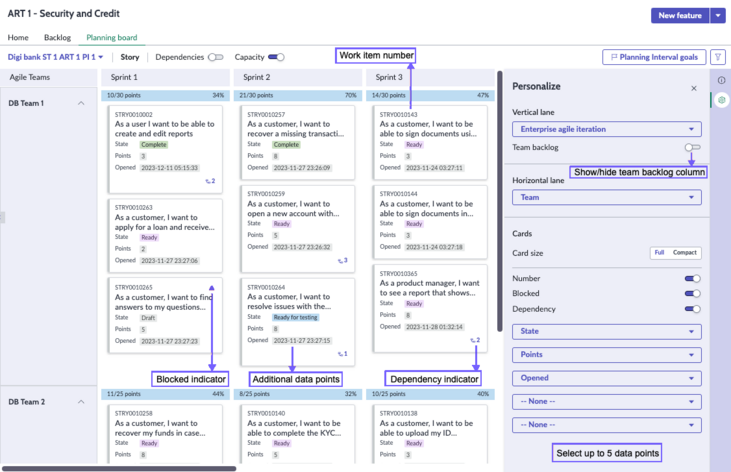This screenshot has width=731, height=472.
Task: Click the blocked indicator on STRY0010265
Action: pos(212,288)
